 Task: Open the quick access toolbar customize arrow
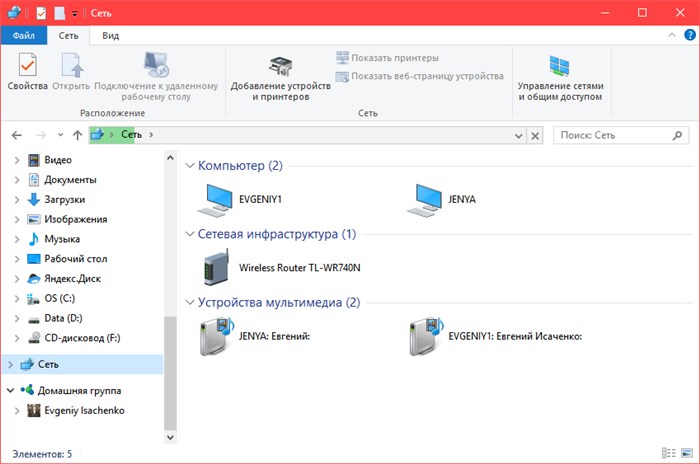[x=75, y=14]
